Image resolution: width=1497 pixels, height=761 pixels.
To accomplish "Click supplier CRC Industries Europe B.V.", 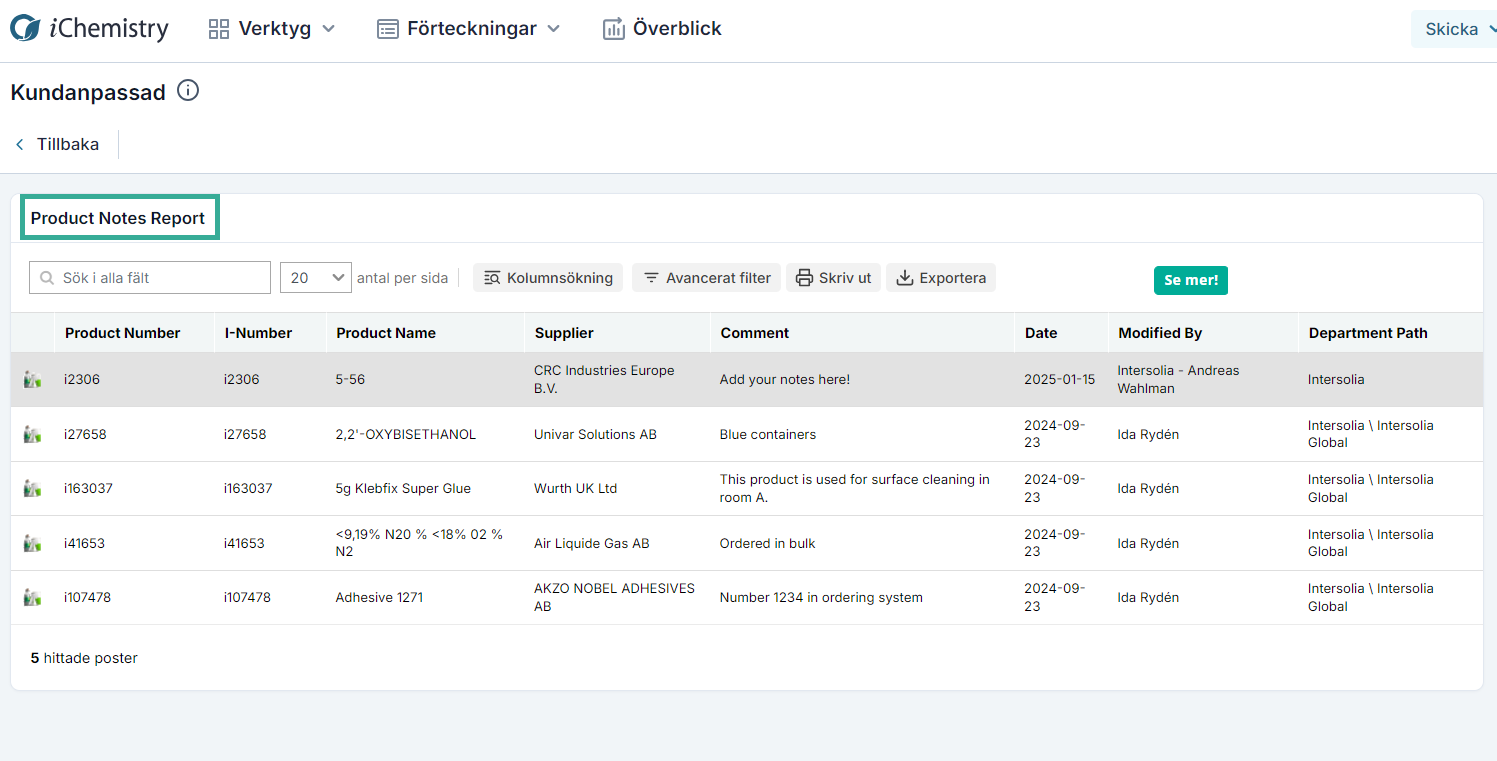I will point(604,379).
